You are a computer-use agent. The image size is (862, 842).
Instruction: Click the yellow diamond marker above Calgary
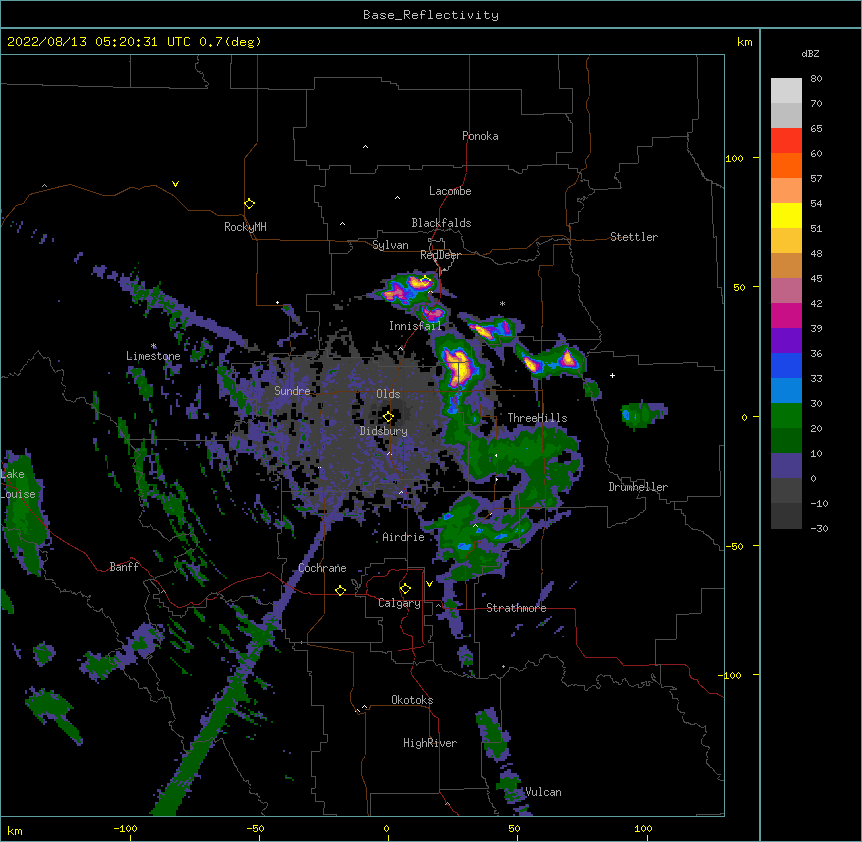click(405, 589)
